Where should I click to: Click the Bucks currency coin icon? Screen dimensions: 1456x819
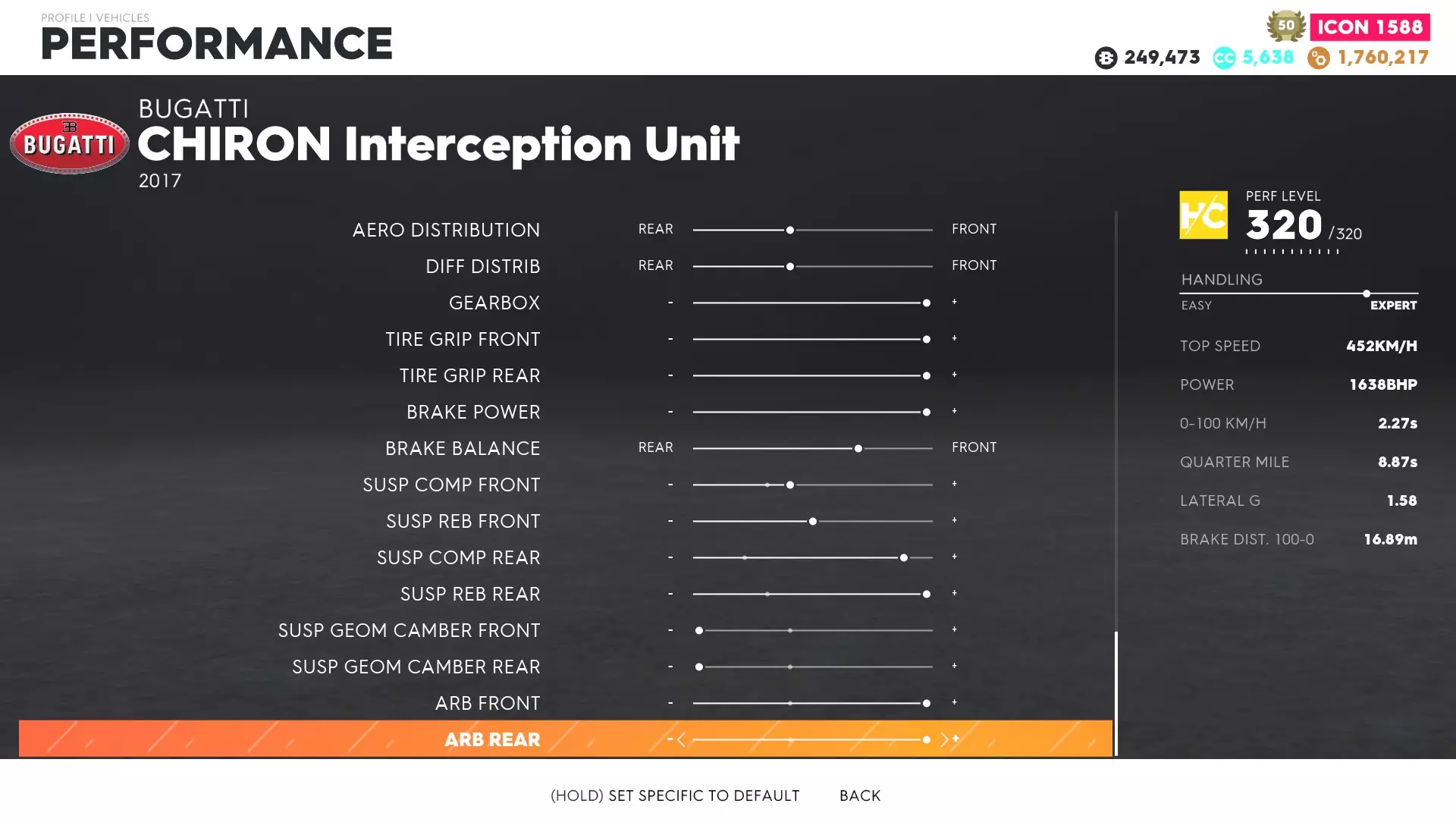point(1106,58)
